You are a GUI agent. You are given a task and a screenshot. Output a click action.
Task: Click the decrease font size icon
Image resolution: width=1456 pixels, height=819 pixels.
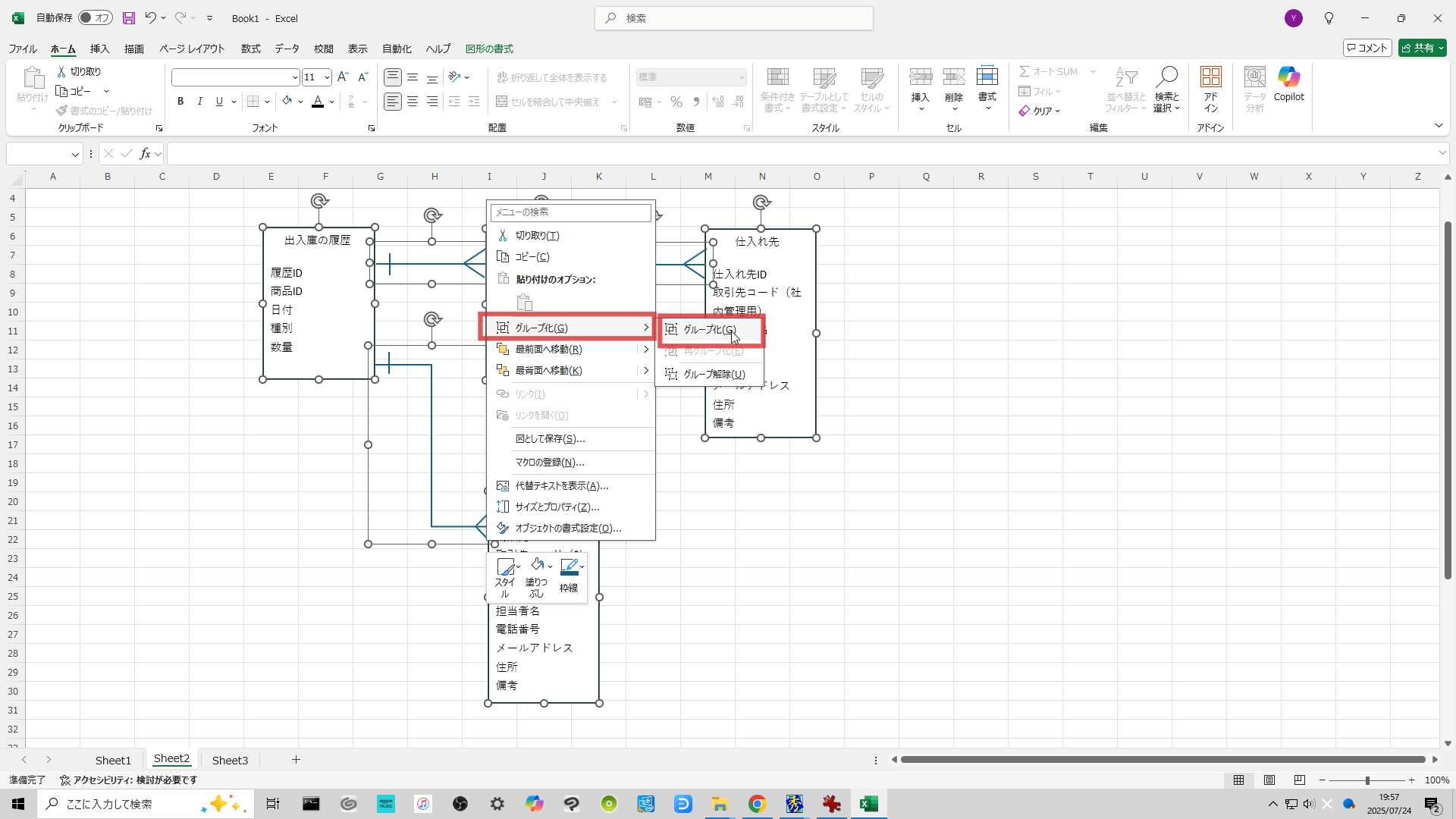362,77
